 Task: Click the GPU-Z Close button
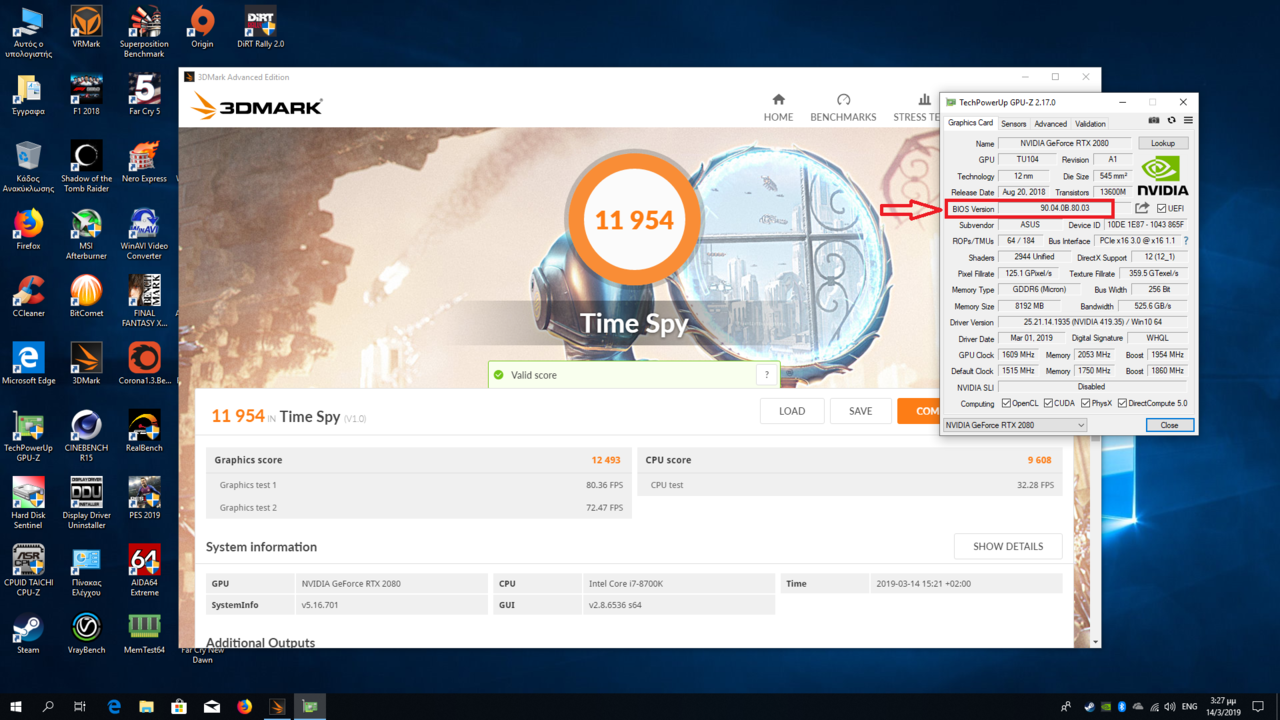click(x=1169, y=425)
